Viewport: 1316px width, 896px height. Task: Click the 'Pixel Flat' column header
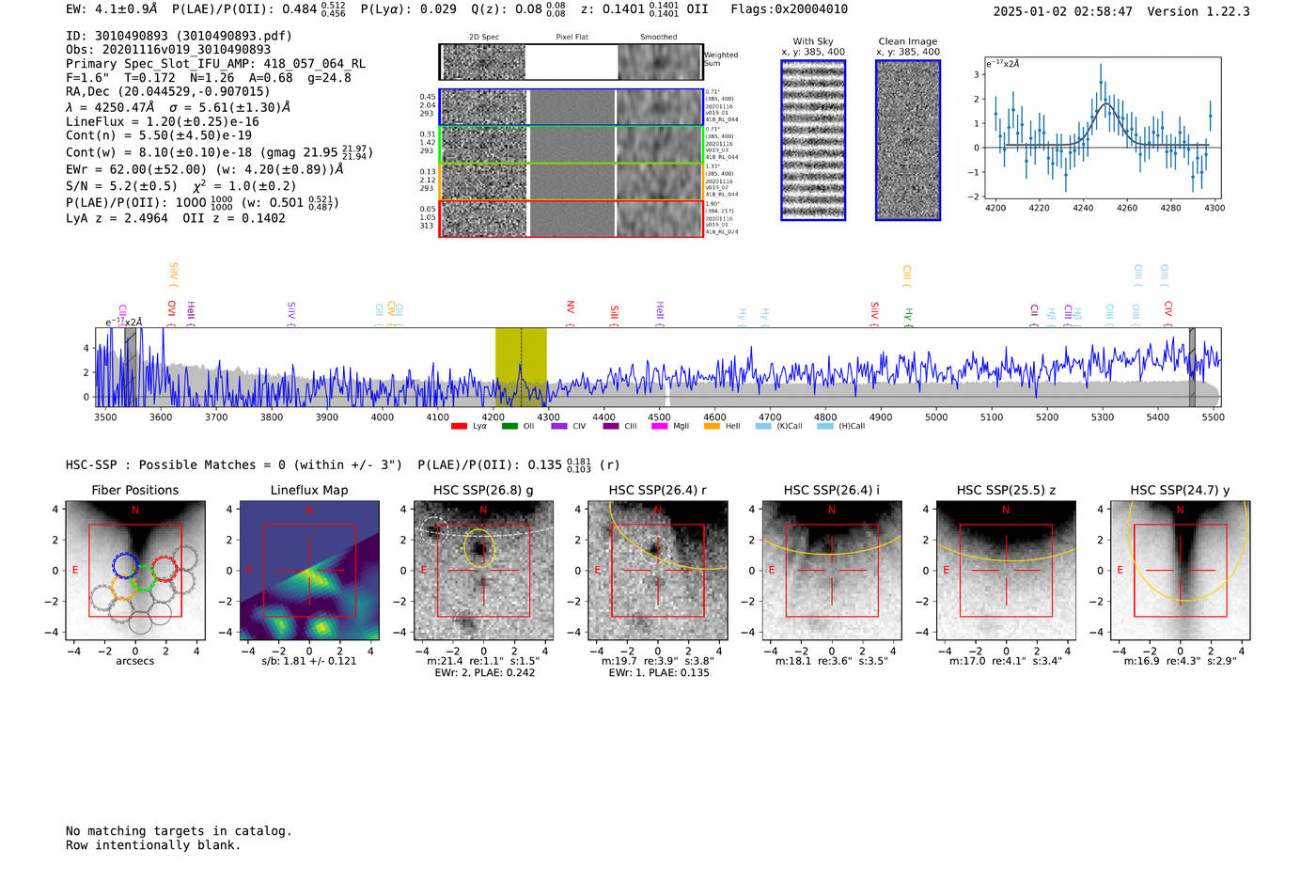click(572, 37)
